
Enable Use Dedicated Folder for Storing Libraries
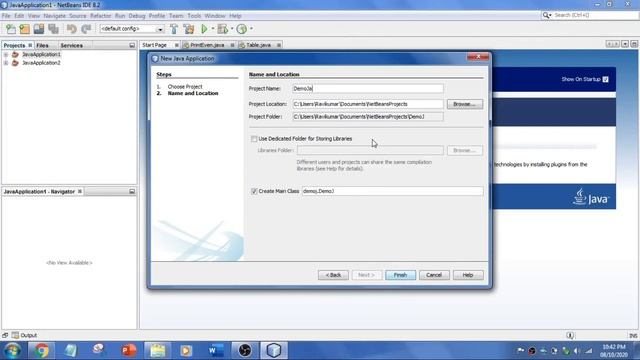[254, 139]
